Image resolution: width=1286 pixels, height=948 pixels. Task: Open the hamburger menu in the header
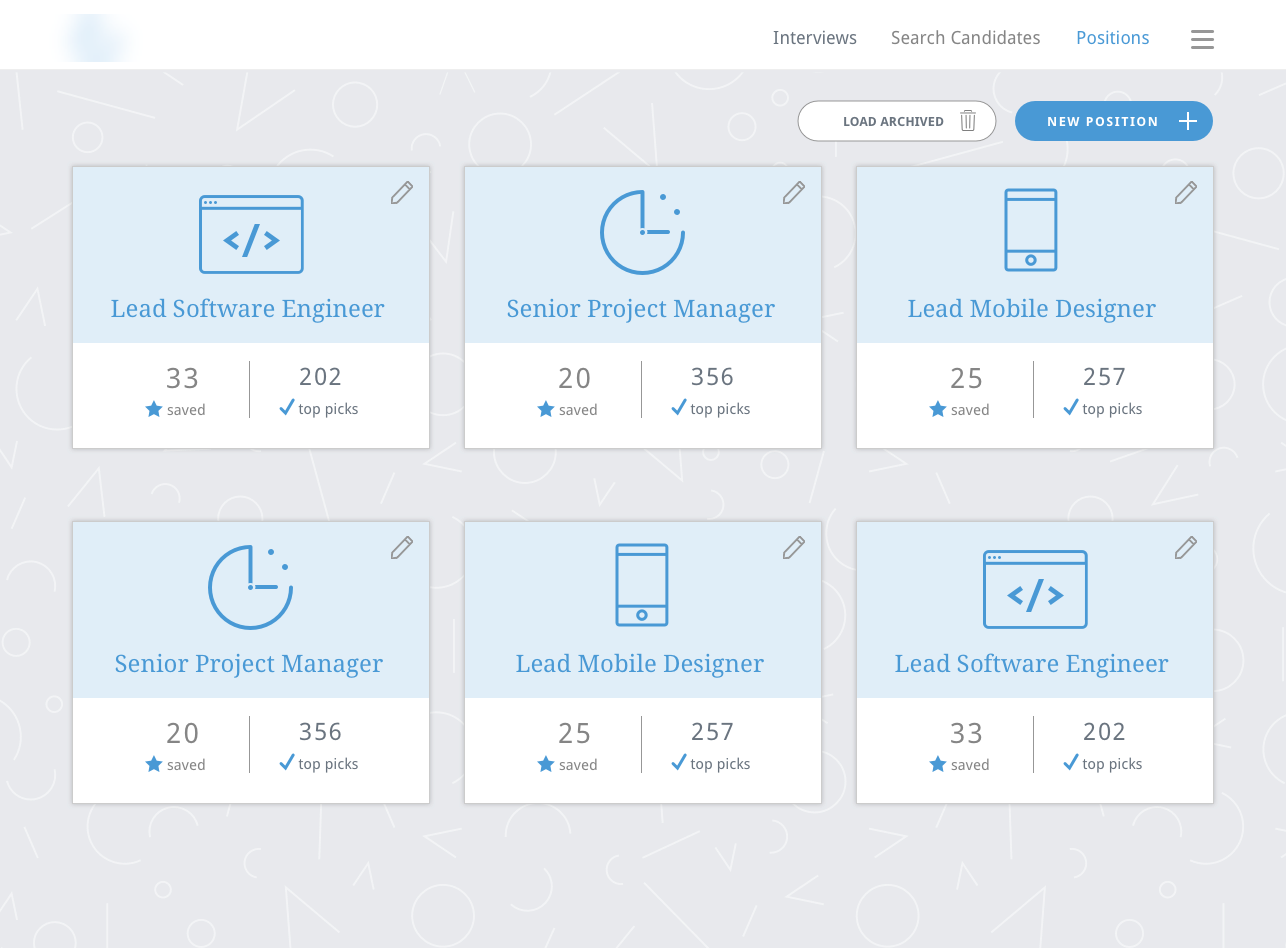coord(1202,39)
